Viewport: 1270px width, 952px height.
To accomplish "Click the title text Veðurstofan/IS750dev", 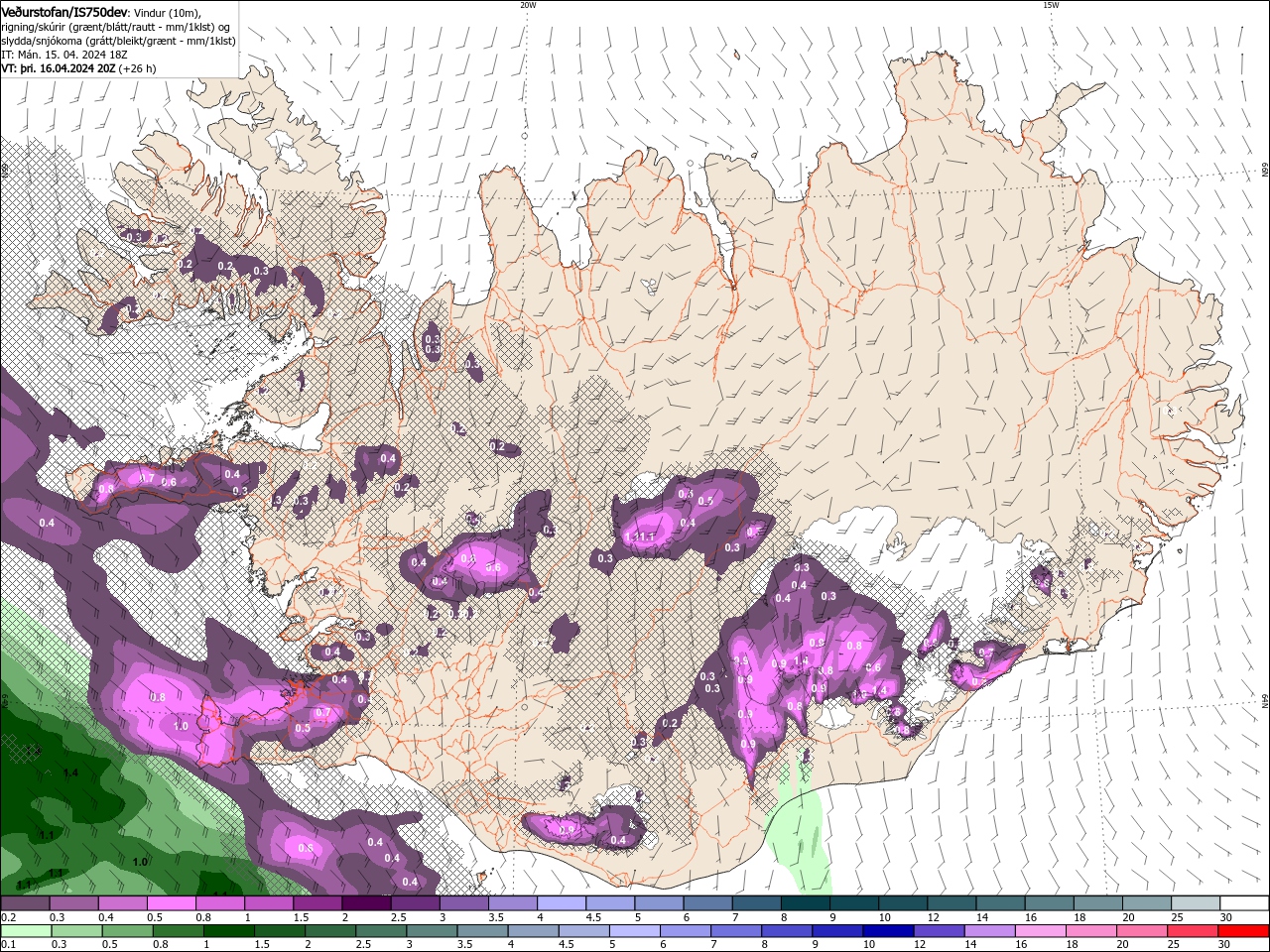I will coord(64,11).
